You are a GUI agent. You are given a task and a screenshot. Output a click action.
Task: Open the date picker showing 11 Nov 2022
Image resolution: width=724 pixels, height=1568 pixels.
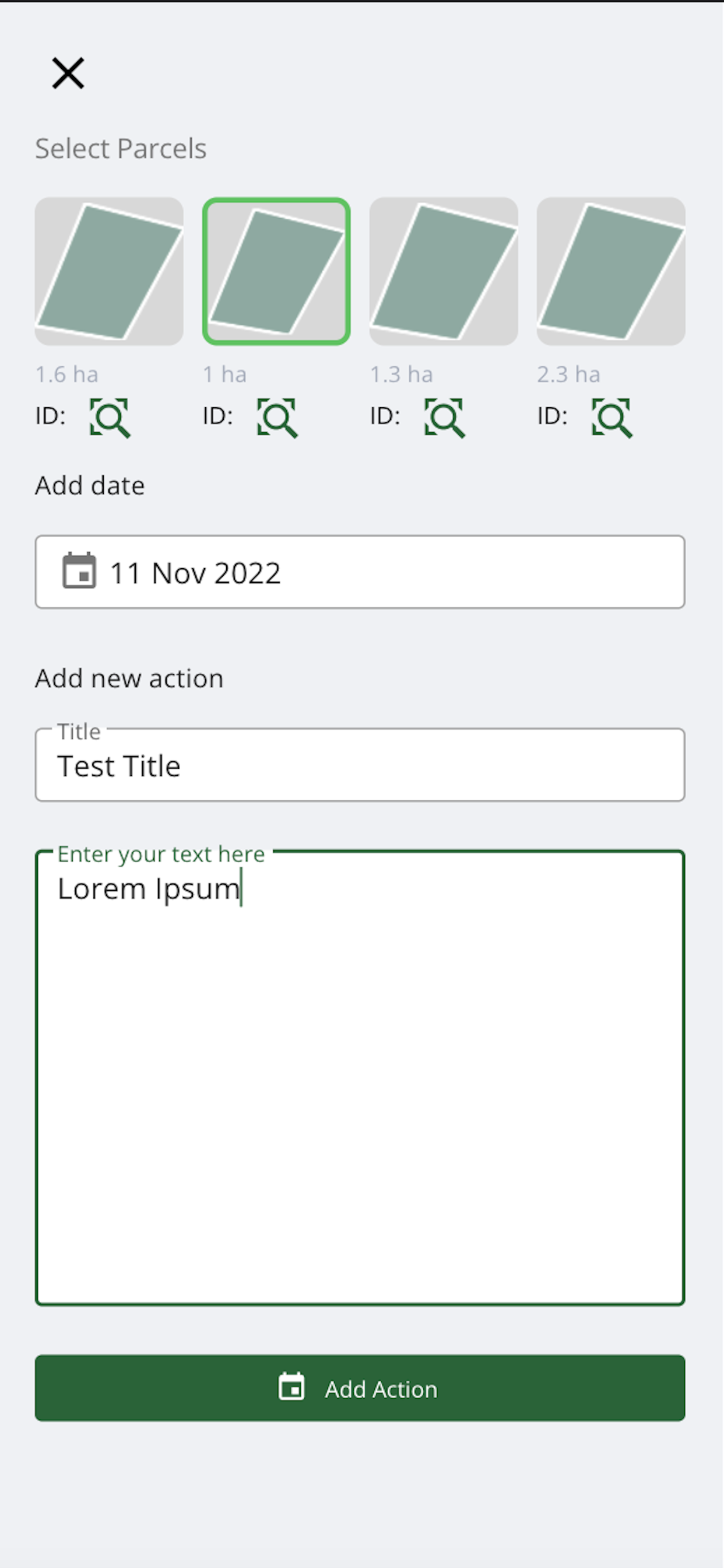[x=360, y=572]
